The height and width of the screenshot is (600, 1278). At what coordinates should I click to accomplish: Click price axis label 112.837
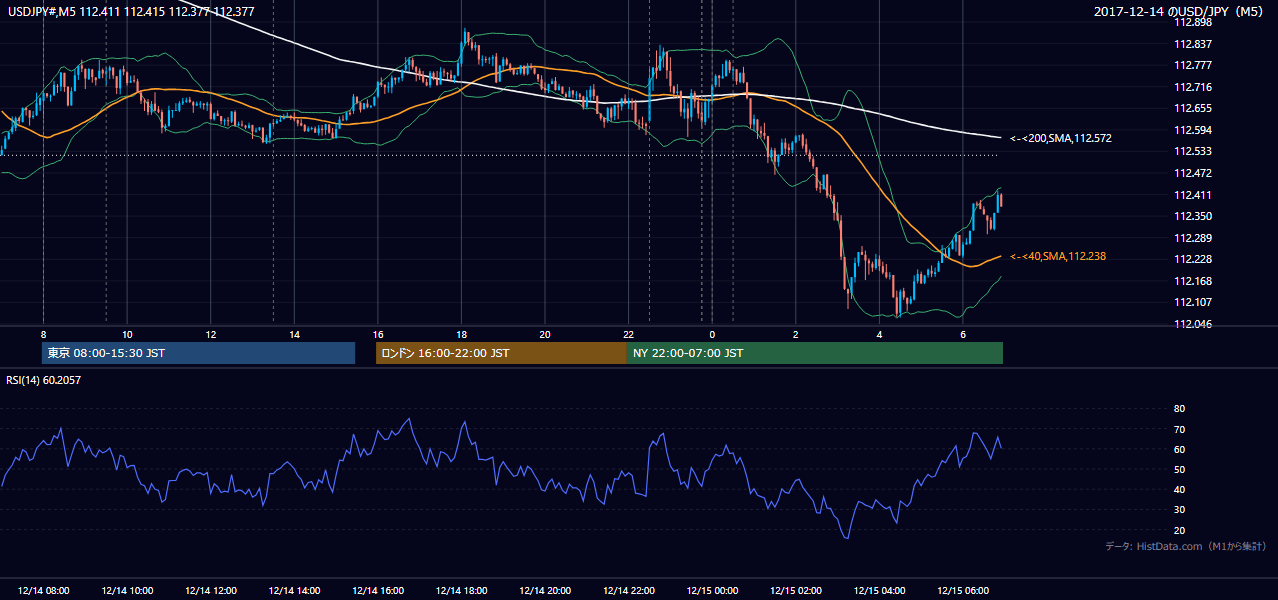[1192, 44]
